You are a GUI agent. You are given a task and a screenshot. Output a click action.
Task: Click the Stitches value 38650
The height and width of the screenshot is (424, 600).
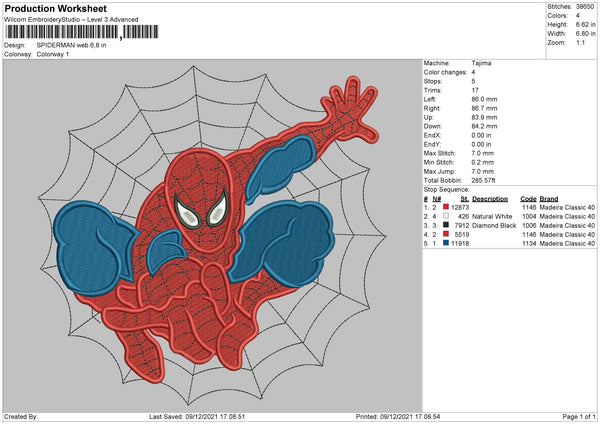pos(585,7)
